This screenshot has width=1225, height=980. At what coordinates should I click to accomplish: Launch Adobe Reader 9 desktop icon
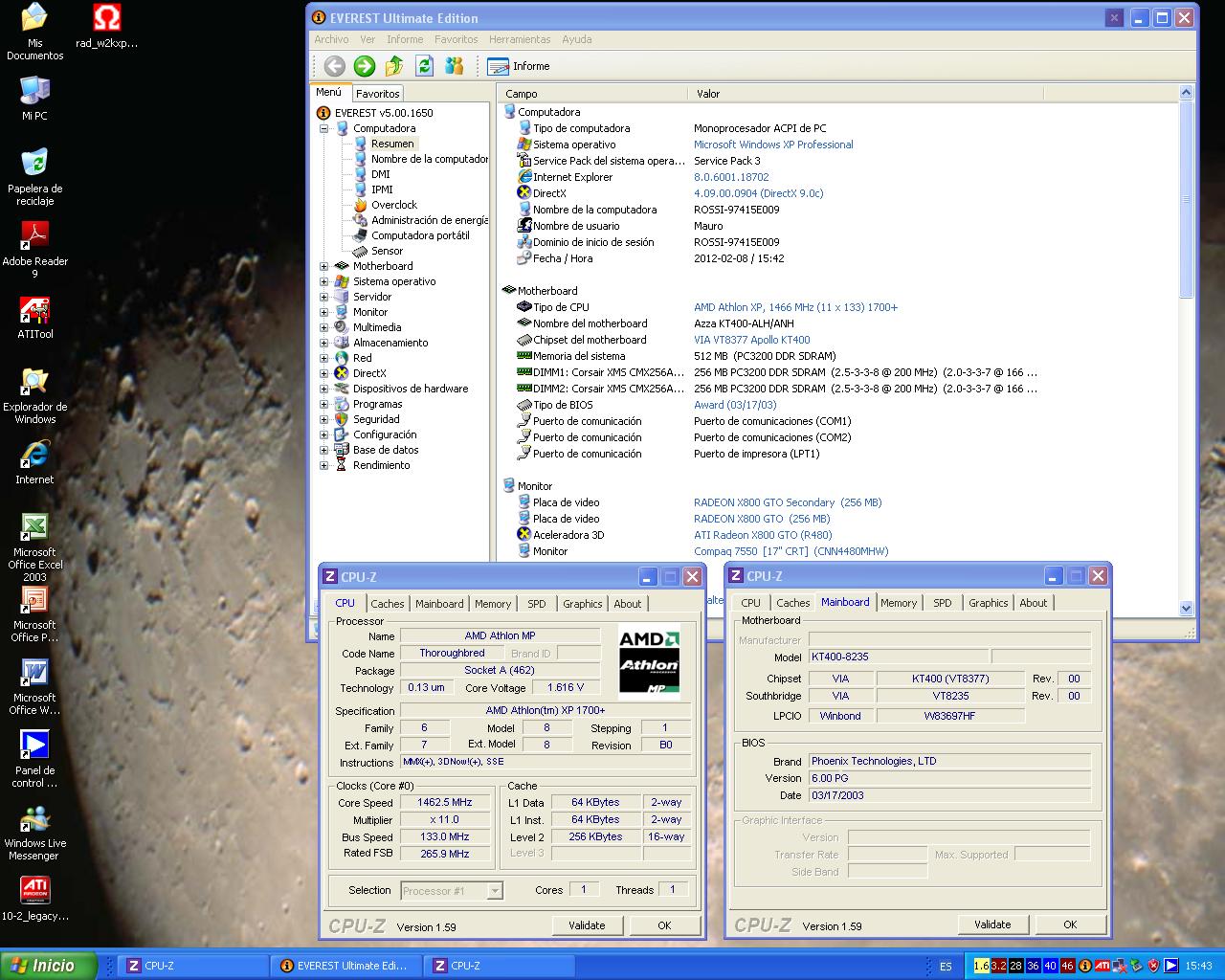tap(34, 250)
